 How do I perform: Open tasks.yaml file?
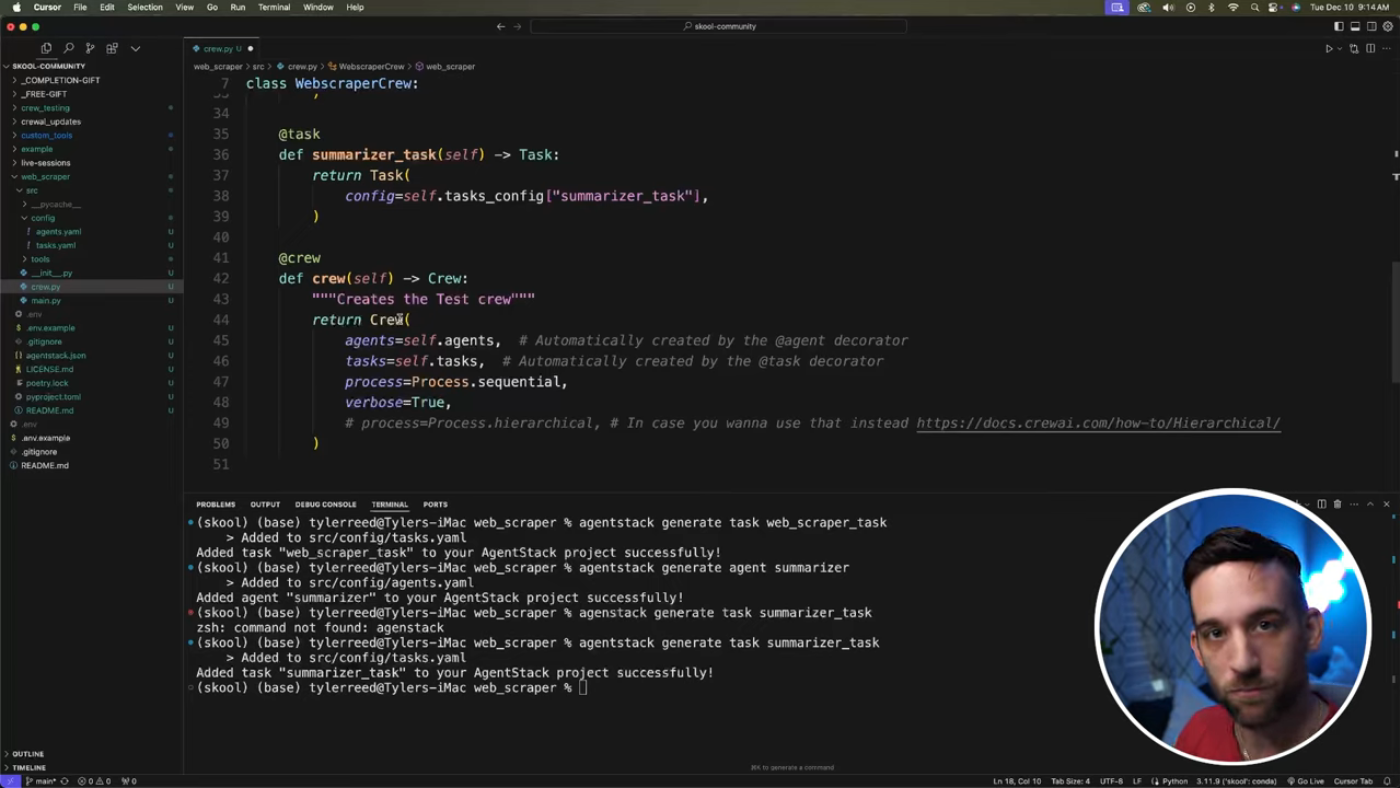(55, 245)
